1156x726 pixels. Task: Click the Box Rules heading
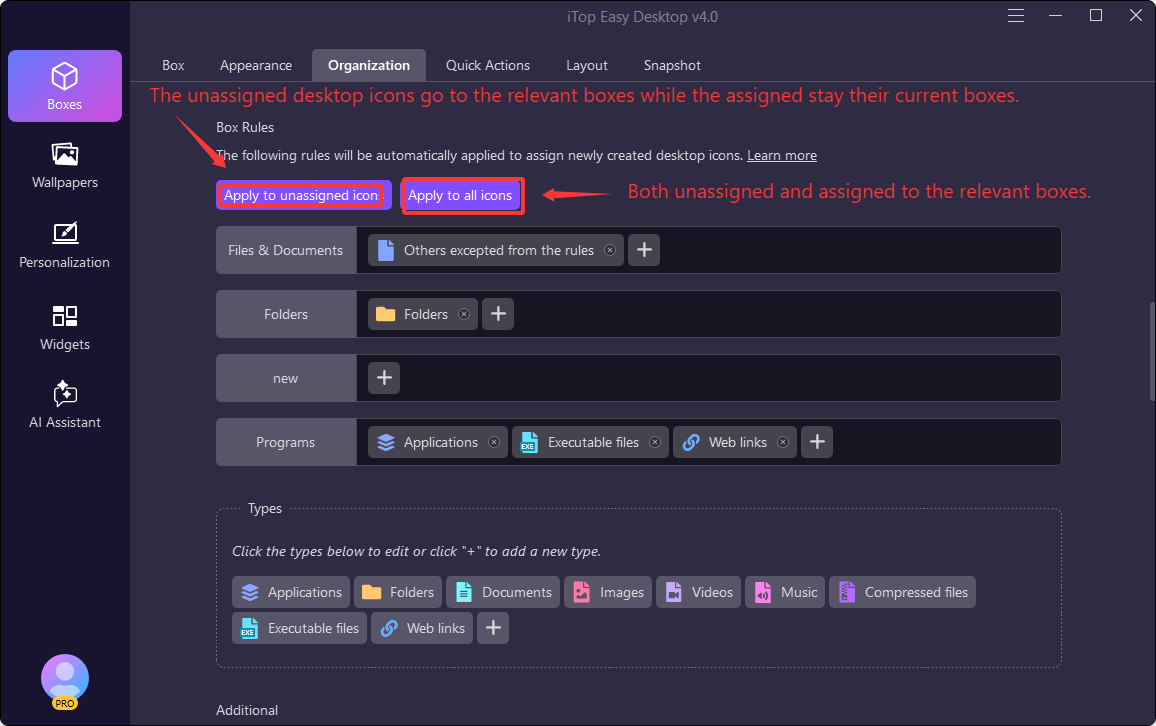point(245,128)
